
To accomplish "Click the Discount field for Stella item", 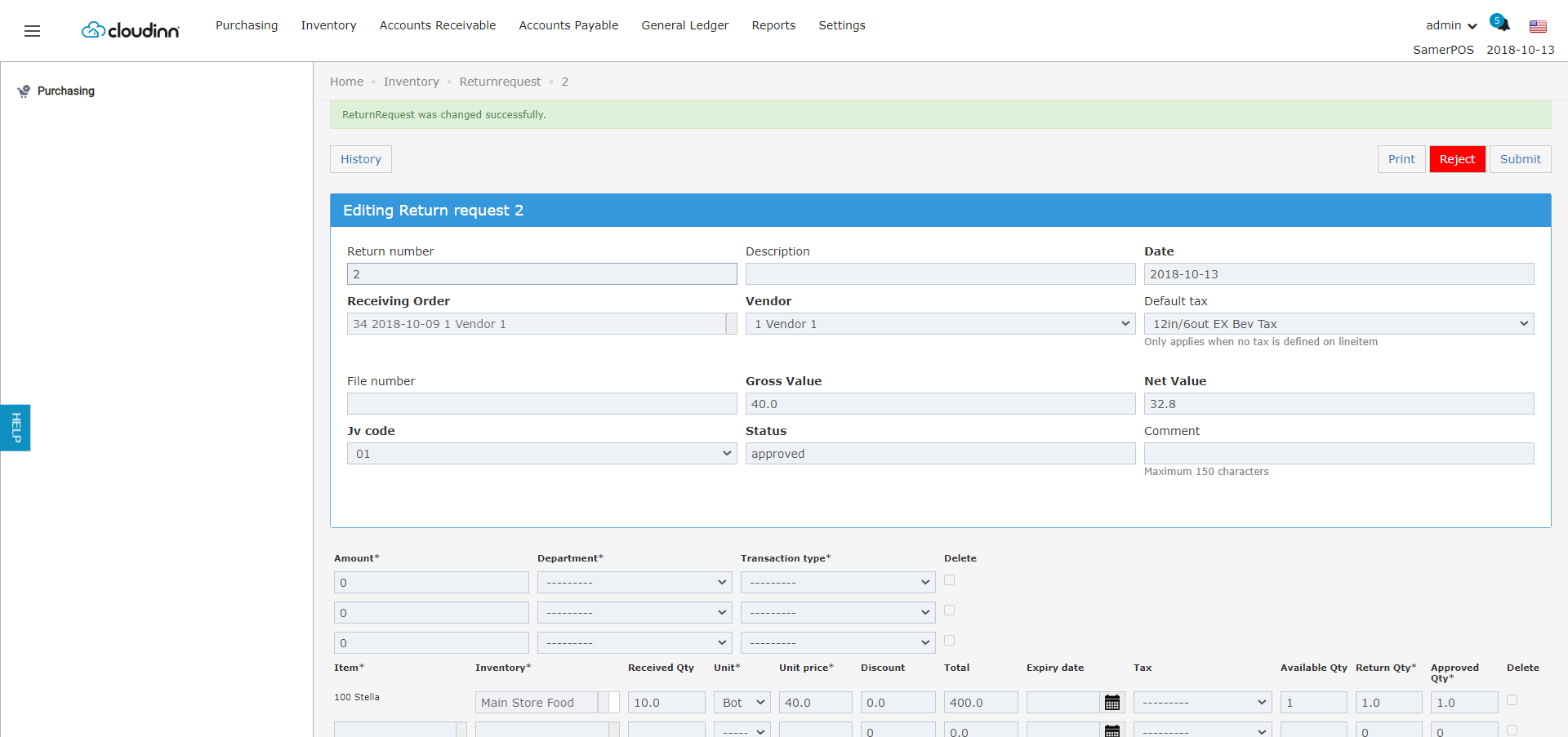I will (898, 703).
